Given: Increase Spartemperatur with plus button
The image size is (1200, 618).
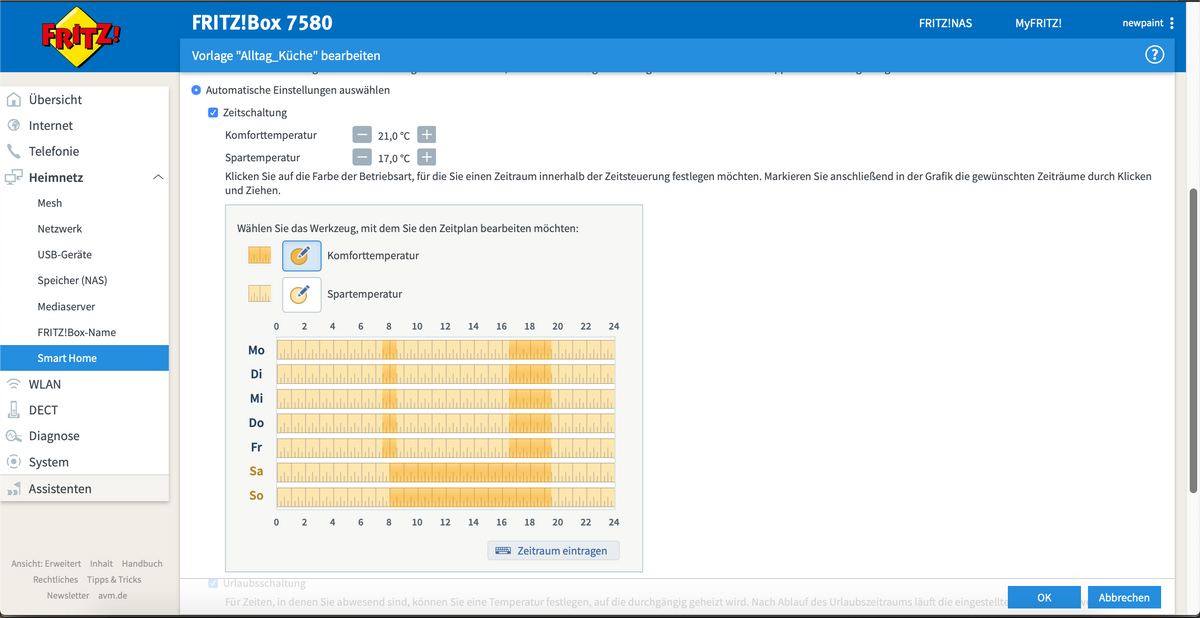Looking at the screenshot, I should 426,157.
